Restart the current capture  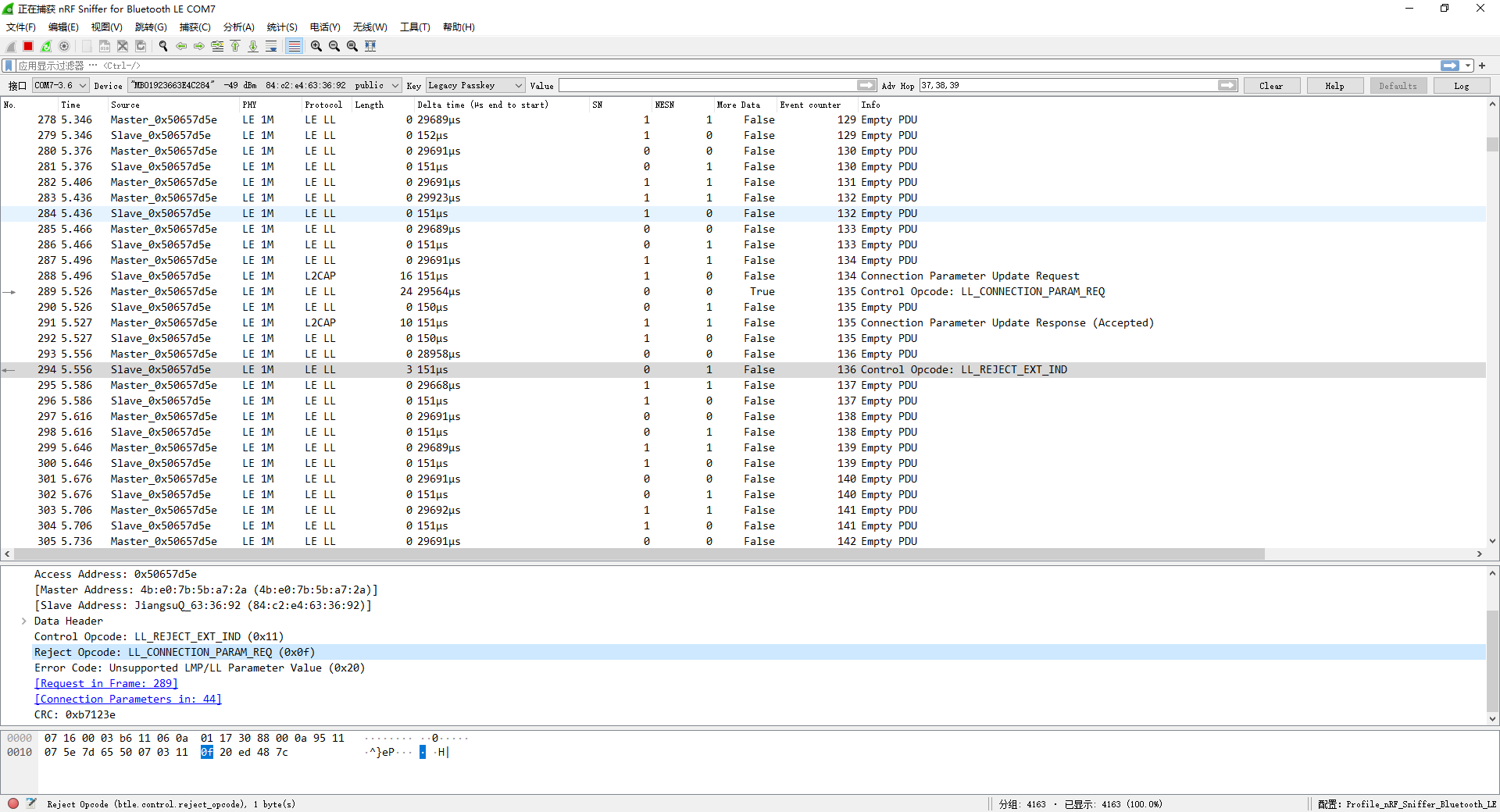point(46,46)
